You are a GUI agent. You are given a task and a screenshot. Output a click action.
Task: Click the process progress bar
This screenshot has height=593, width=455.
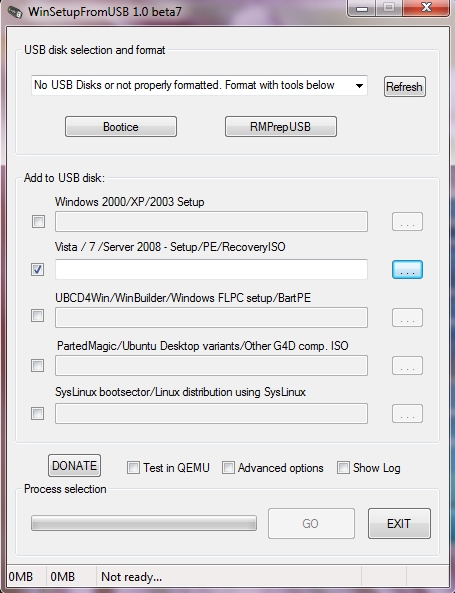(144, 523)
